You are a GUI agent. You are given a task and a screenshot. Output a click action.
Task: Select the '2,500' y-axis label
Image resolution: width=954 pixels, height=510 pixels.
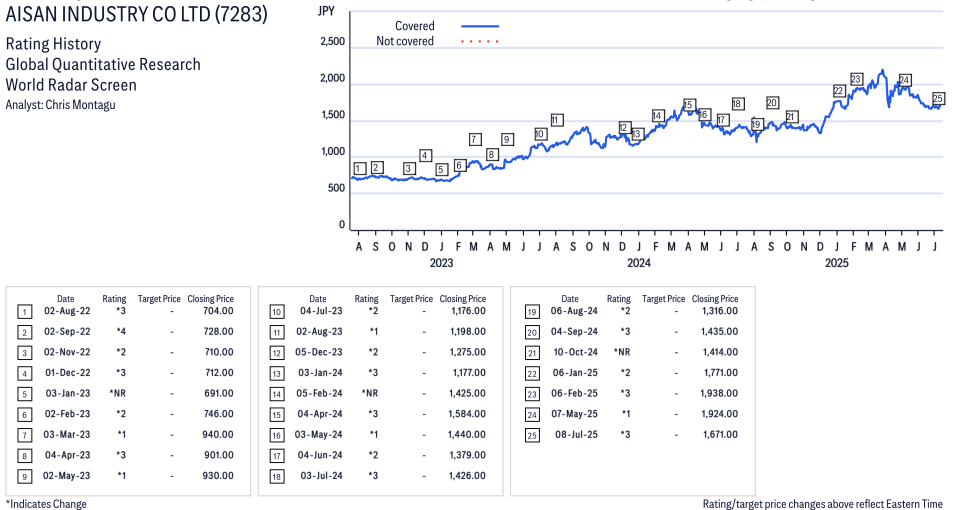333,41
